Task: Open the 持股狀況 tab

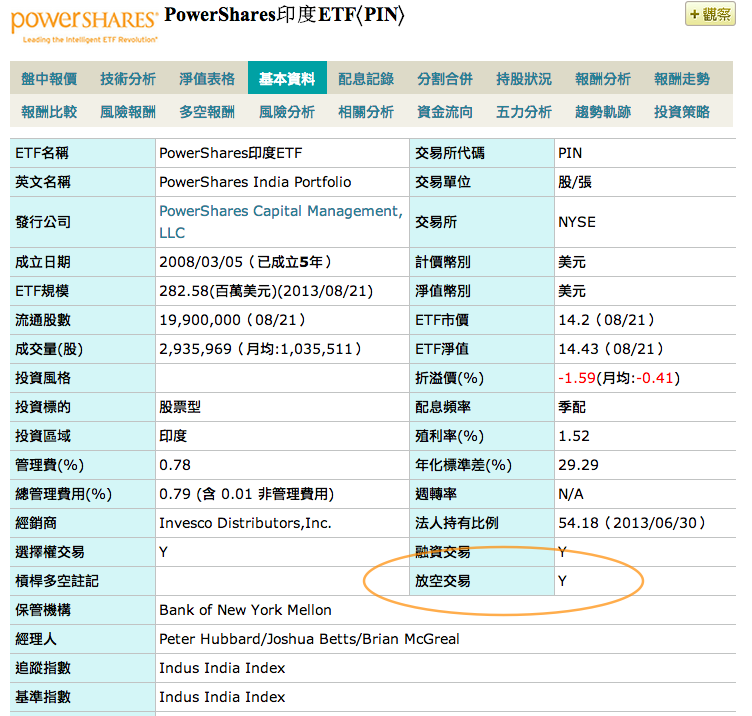Action: coord(524,78)
